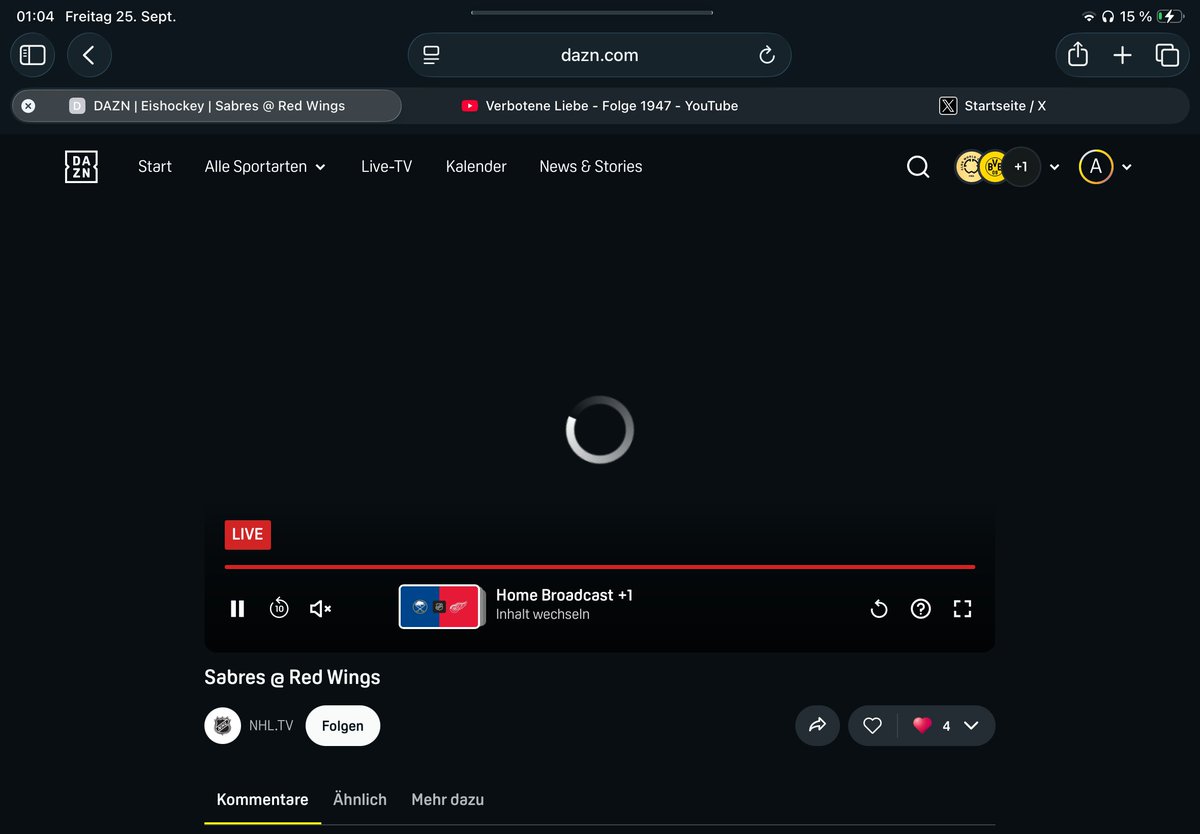
Task: Open a new Safari tab
Action: click(1122, 55)
